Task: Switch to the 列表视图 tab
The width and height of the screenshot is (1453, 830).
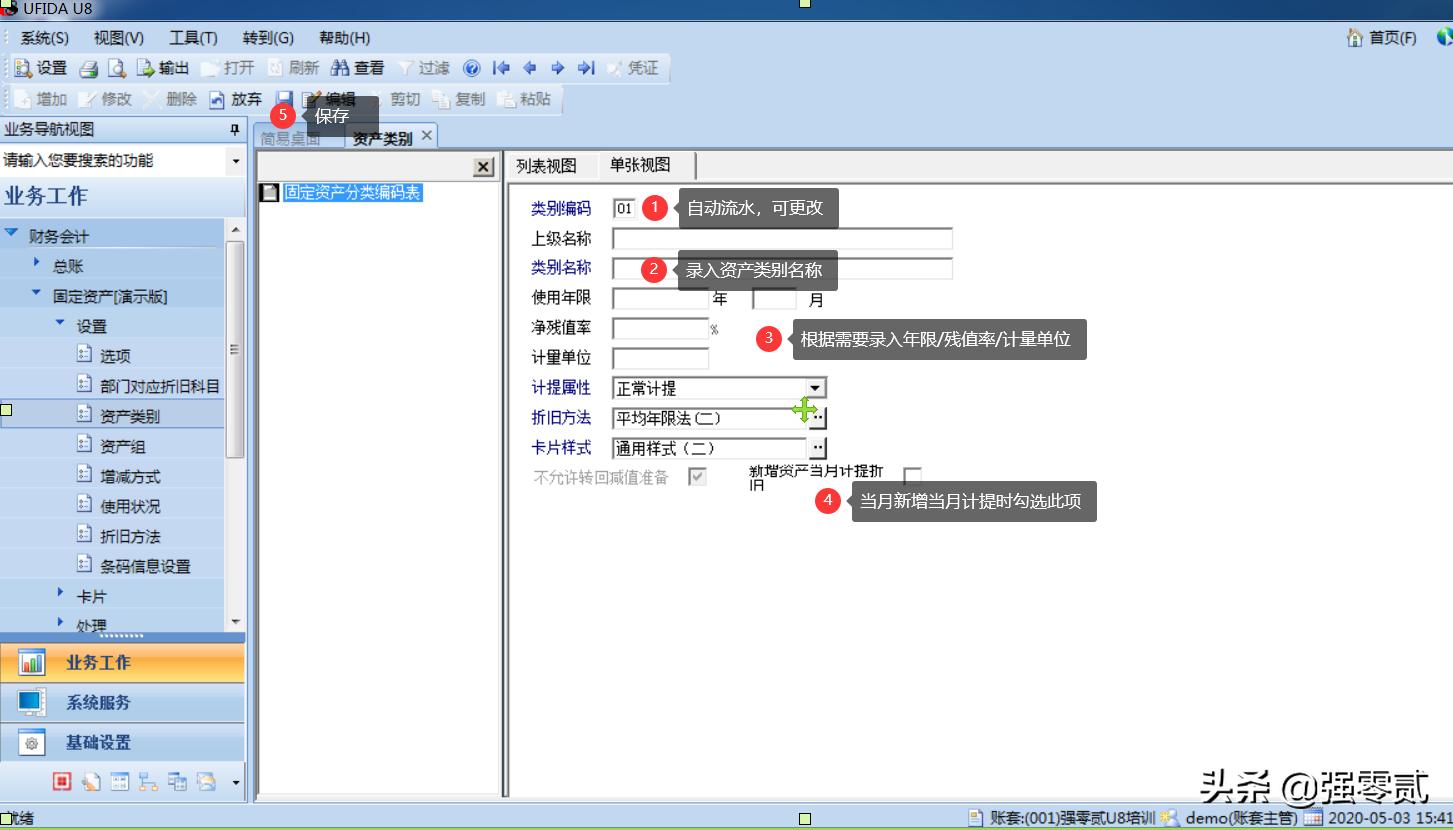Action: point(547,166)
